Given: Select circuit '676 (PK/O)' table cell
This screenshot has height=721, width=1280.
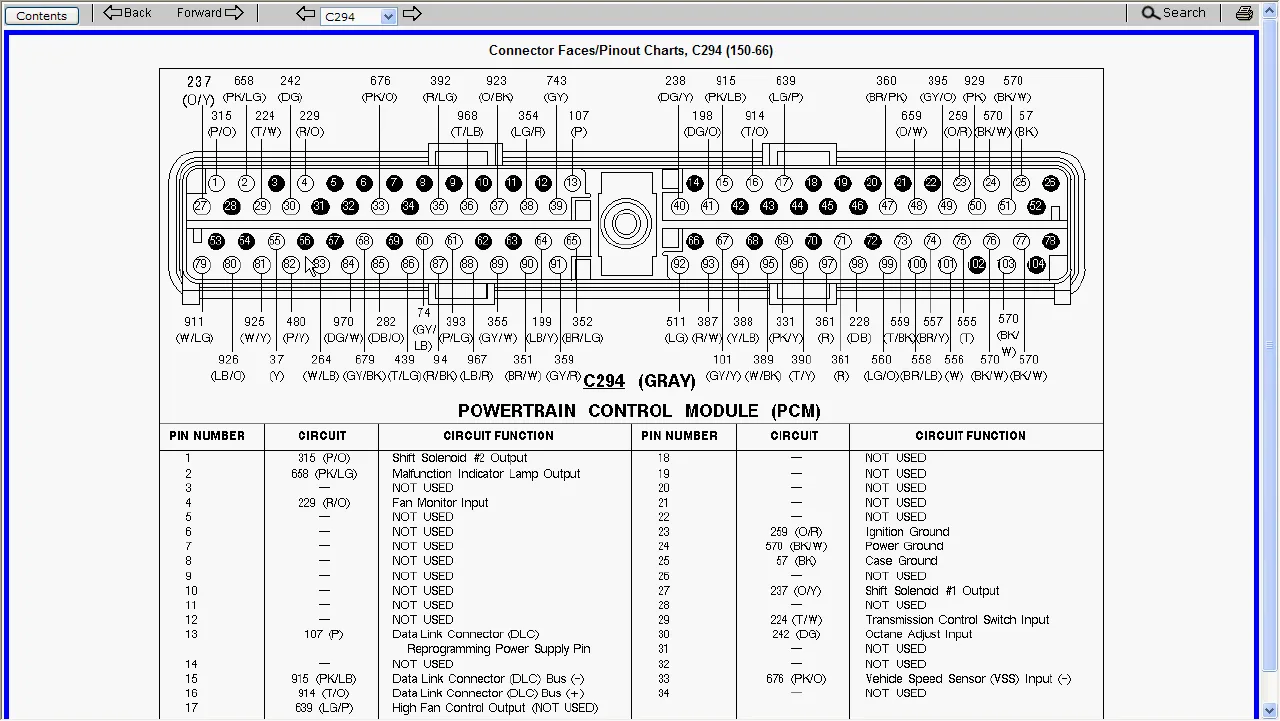Looking at the screenshot, I should point(796,678).
